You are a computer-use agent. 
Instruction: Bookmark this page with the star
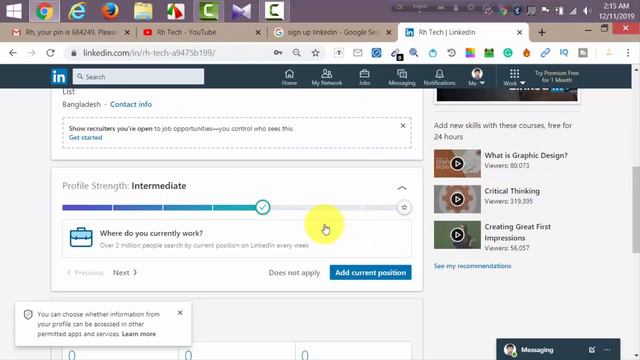point(316,53)
